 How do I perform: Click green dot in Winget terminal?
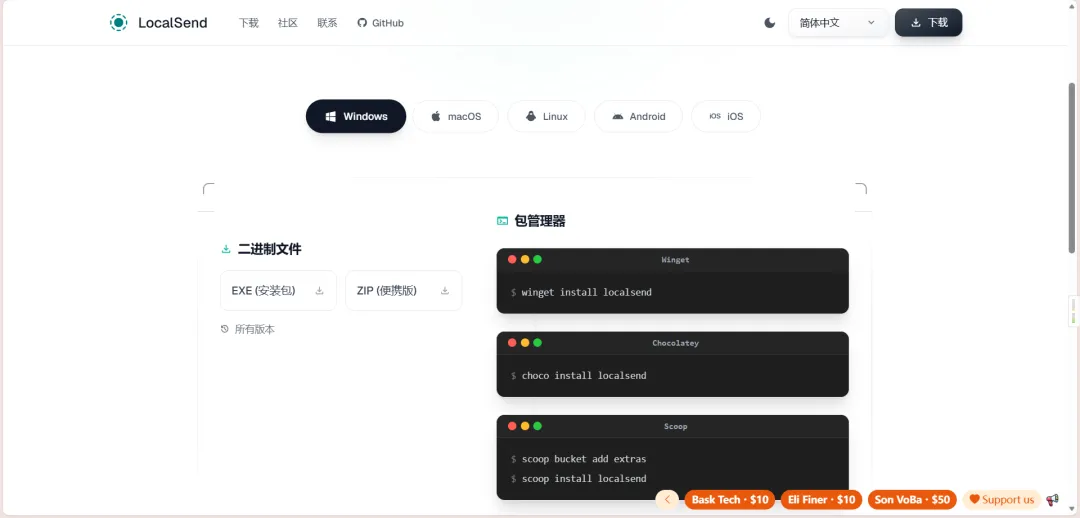[537, 260]
